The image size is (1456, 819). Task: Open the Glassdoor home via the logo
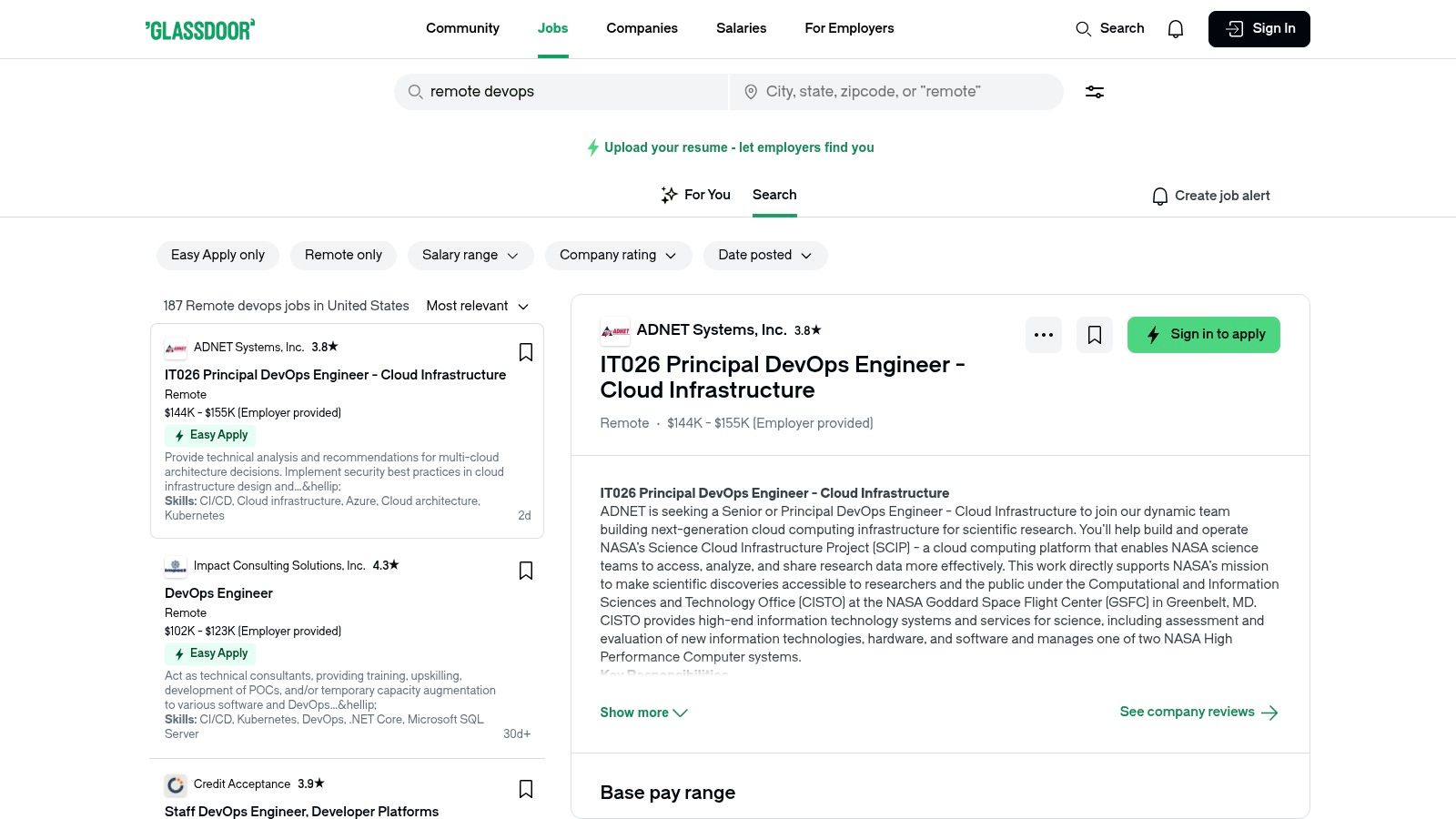coord(199,28)
